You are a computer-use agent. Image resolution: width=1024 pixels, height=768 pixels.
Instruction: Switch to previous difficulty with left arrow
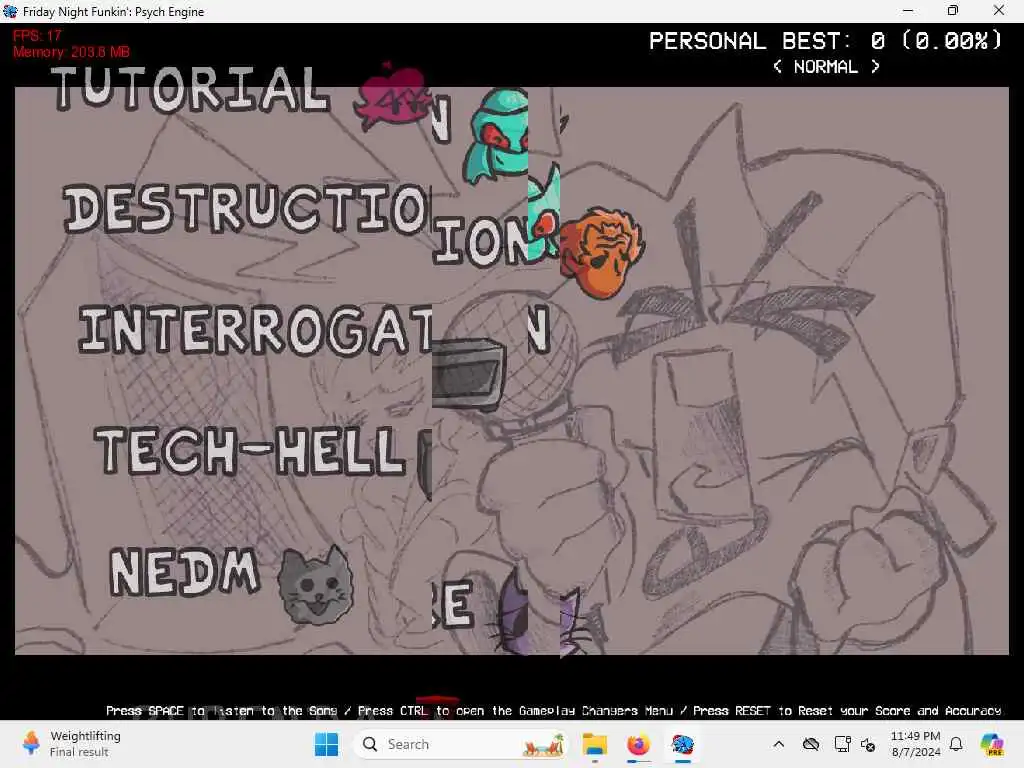[x=777, y=67]
